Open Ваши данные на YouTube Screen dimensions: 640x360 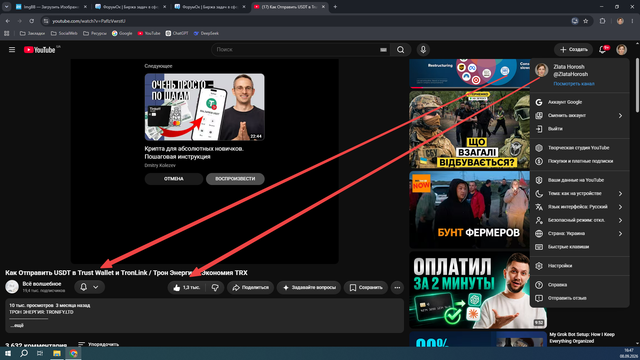[x=579, y=180]
